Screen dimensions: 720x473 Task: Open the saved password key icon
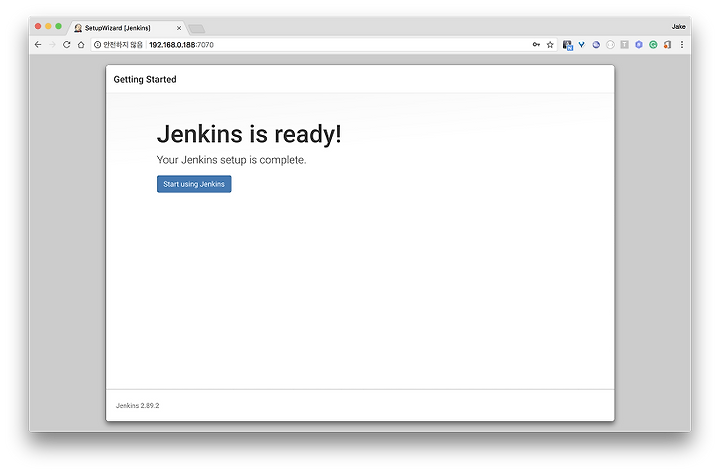click(536, 45)
